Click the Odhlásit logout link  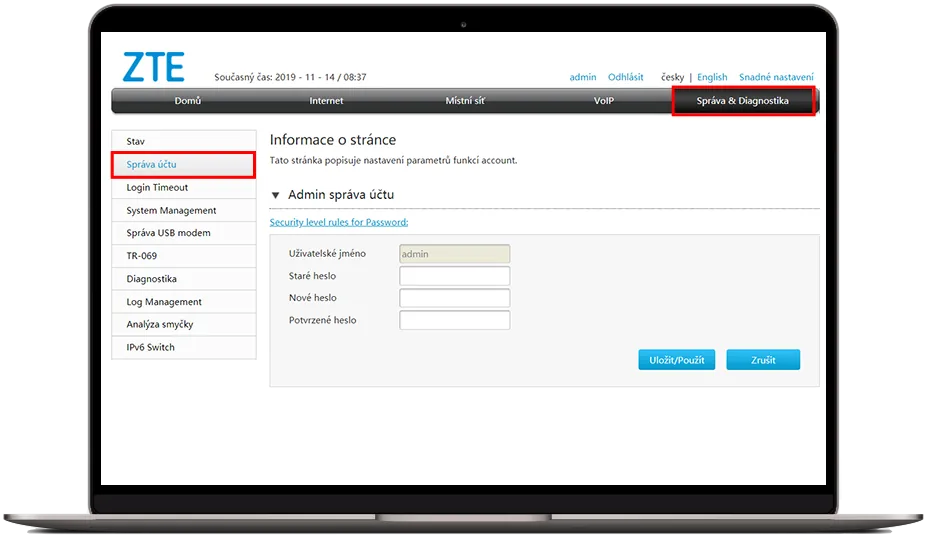click(626, 77)
